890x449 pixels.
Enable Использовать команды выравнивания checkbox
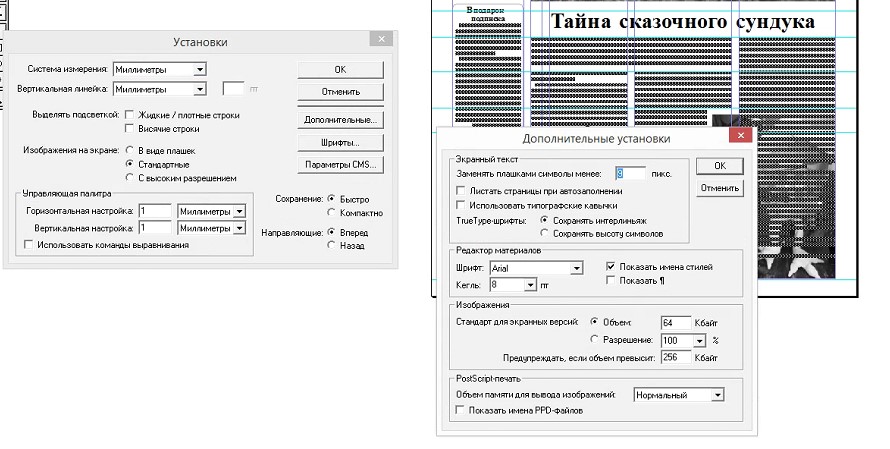coord(28,245)
